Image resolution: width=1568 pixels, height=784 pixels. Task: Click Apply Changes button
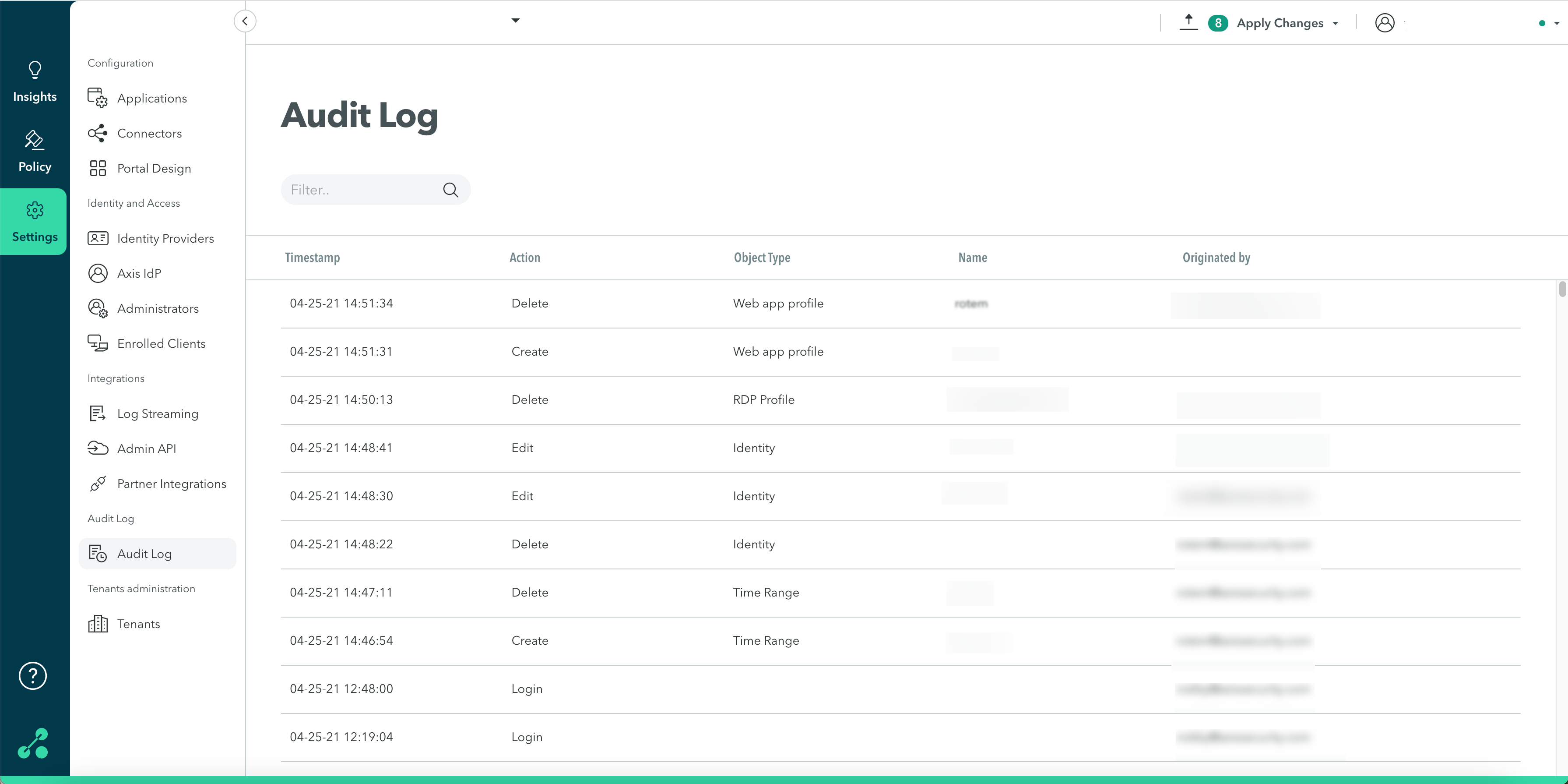pos(1280,23)
